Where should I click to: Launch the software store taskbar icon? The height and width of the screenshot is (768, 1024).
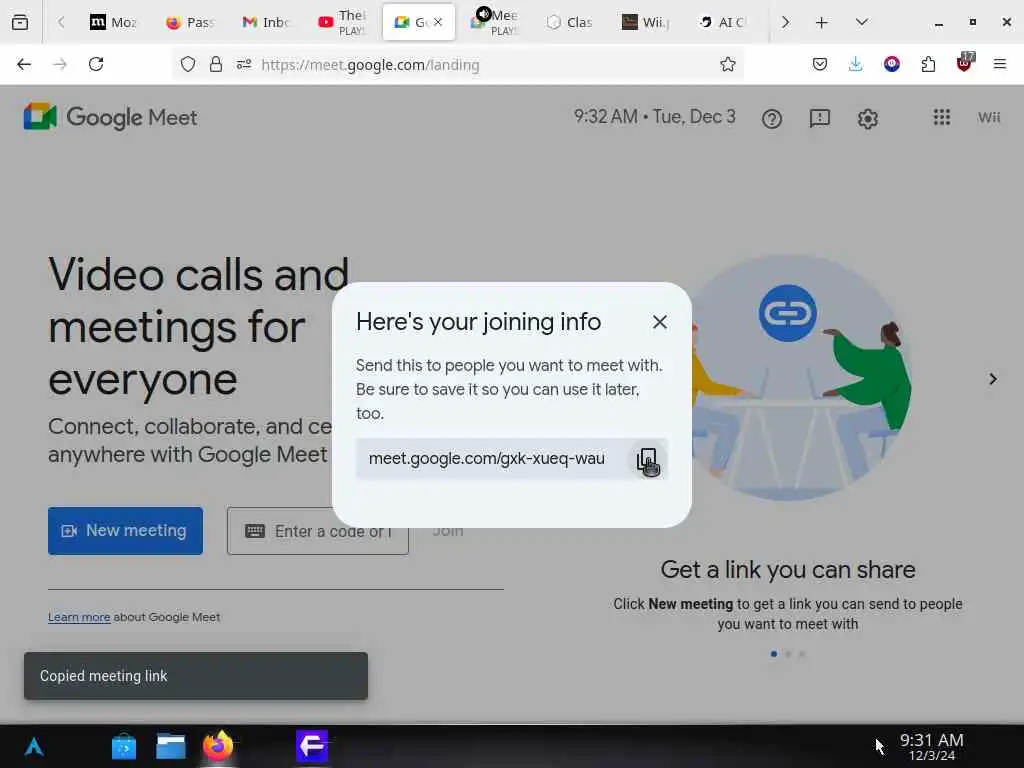click(x=123, y=746)
